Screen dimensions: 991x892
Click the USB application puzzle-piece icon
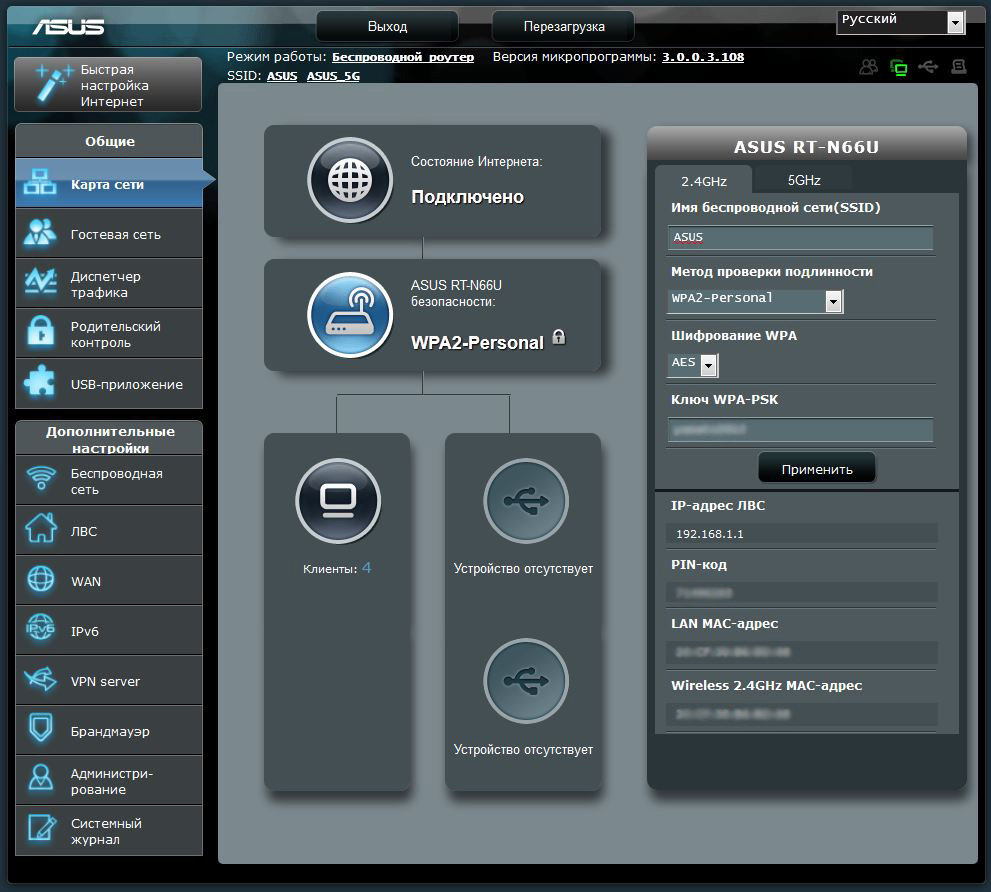[40, 382]
